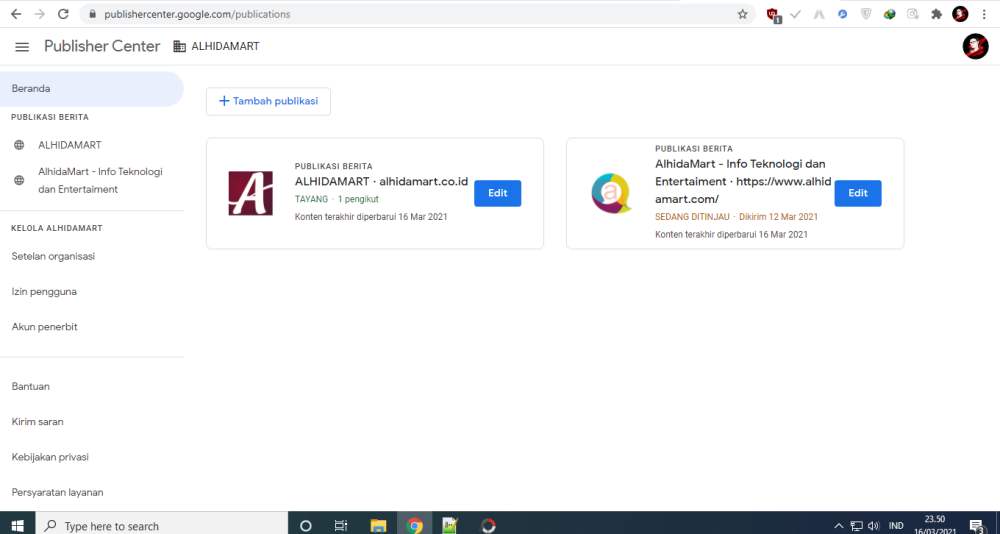
Task: Click the browser address bar URL
Action: (x=197, y=14)
